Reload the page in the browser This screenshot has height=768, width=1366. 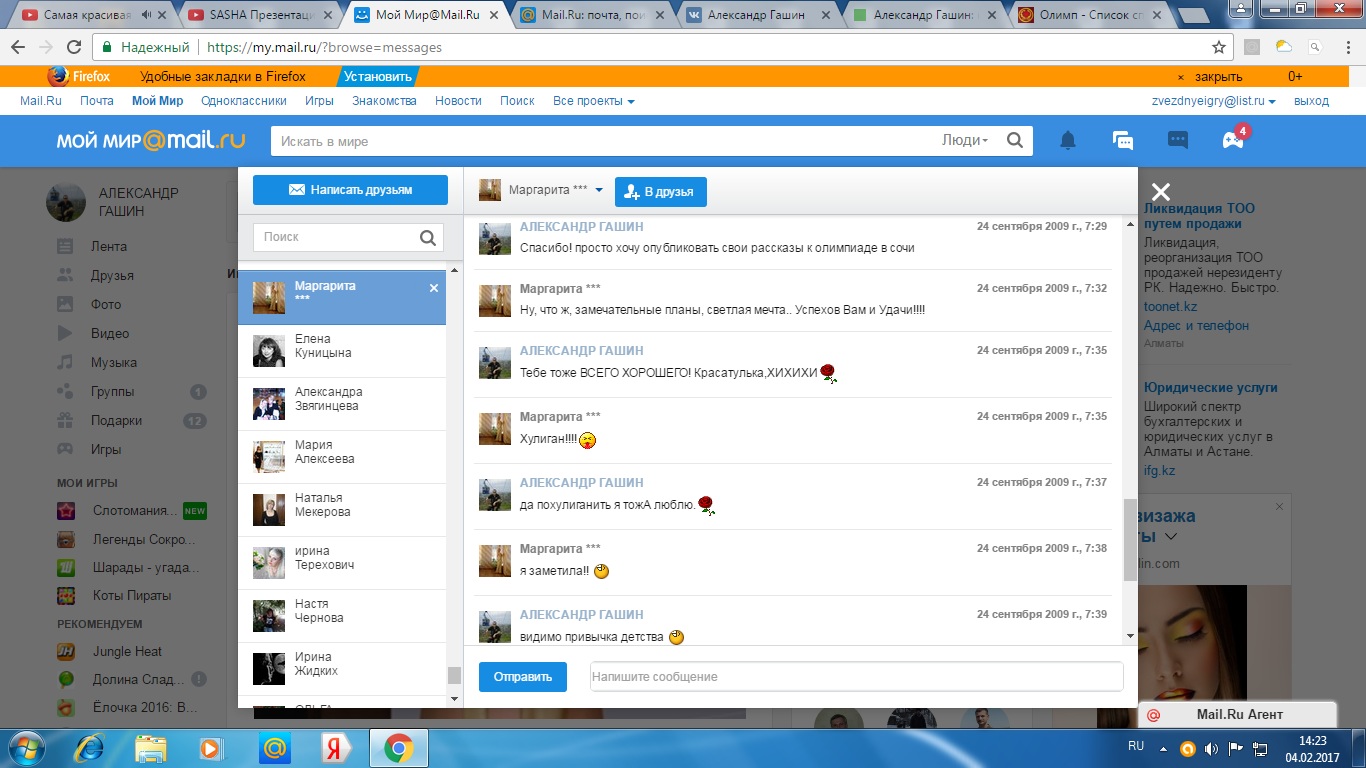click(74, 47)
